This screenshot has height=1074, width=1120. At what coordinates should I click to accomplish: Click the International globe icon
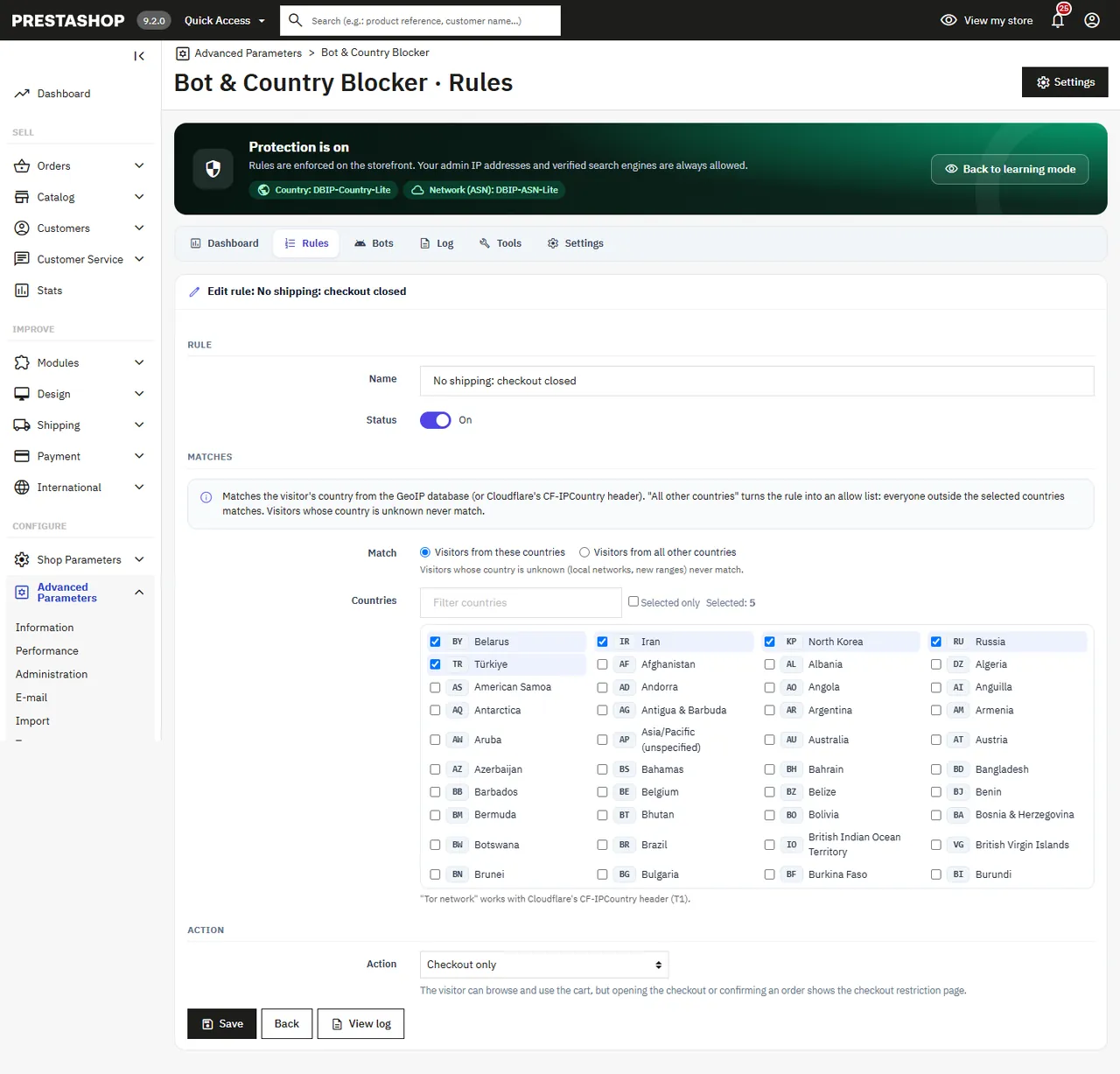[x=22, y=488]
